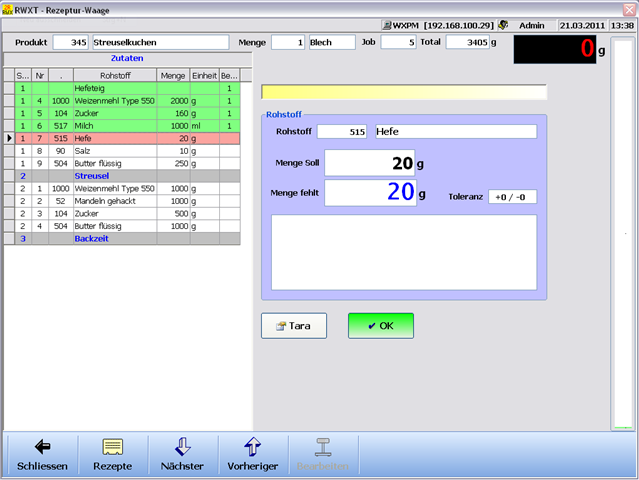The width and height of the screenshot is (639, 480).
Task: Select the Mandeln gehackt row
Action: click(115, 200)
